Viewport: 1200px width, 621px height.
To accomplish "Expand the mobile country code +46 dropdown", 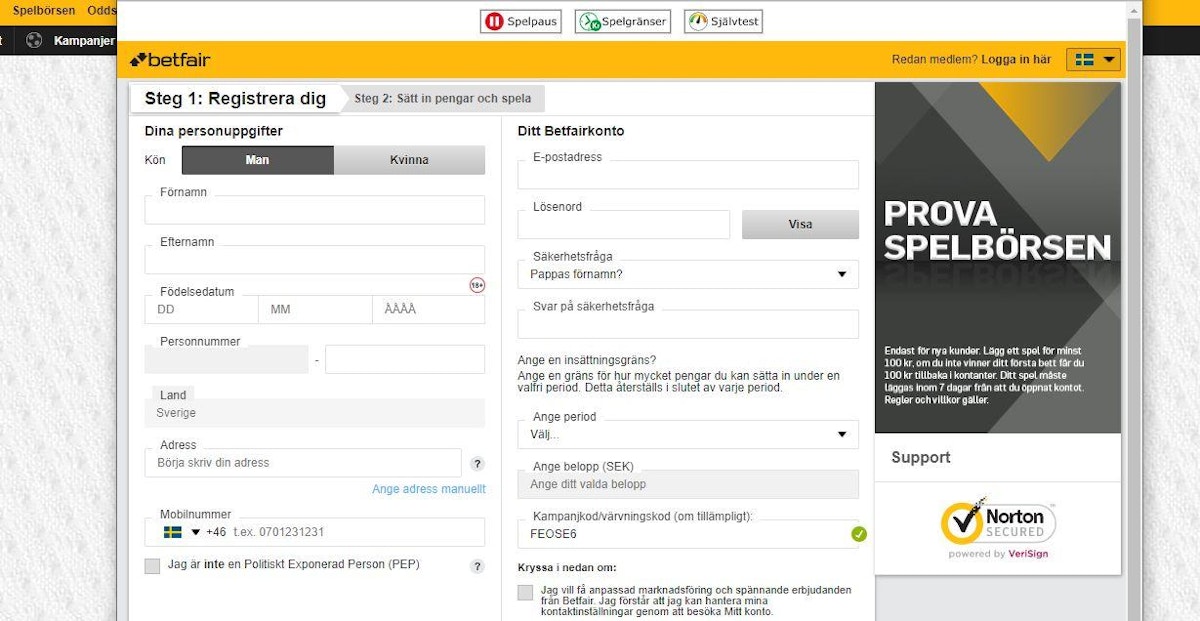I will [196, 532].
